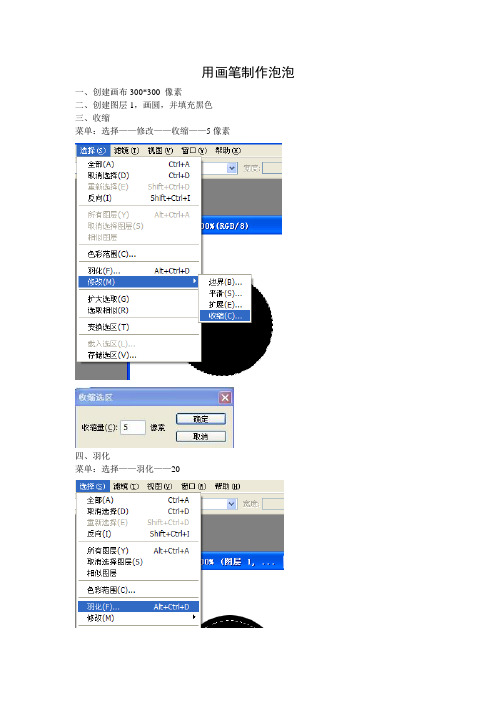Choose 所有图层(Y) in the lower menu
Screen dimensions: 496x702
[138, 551]
